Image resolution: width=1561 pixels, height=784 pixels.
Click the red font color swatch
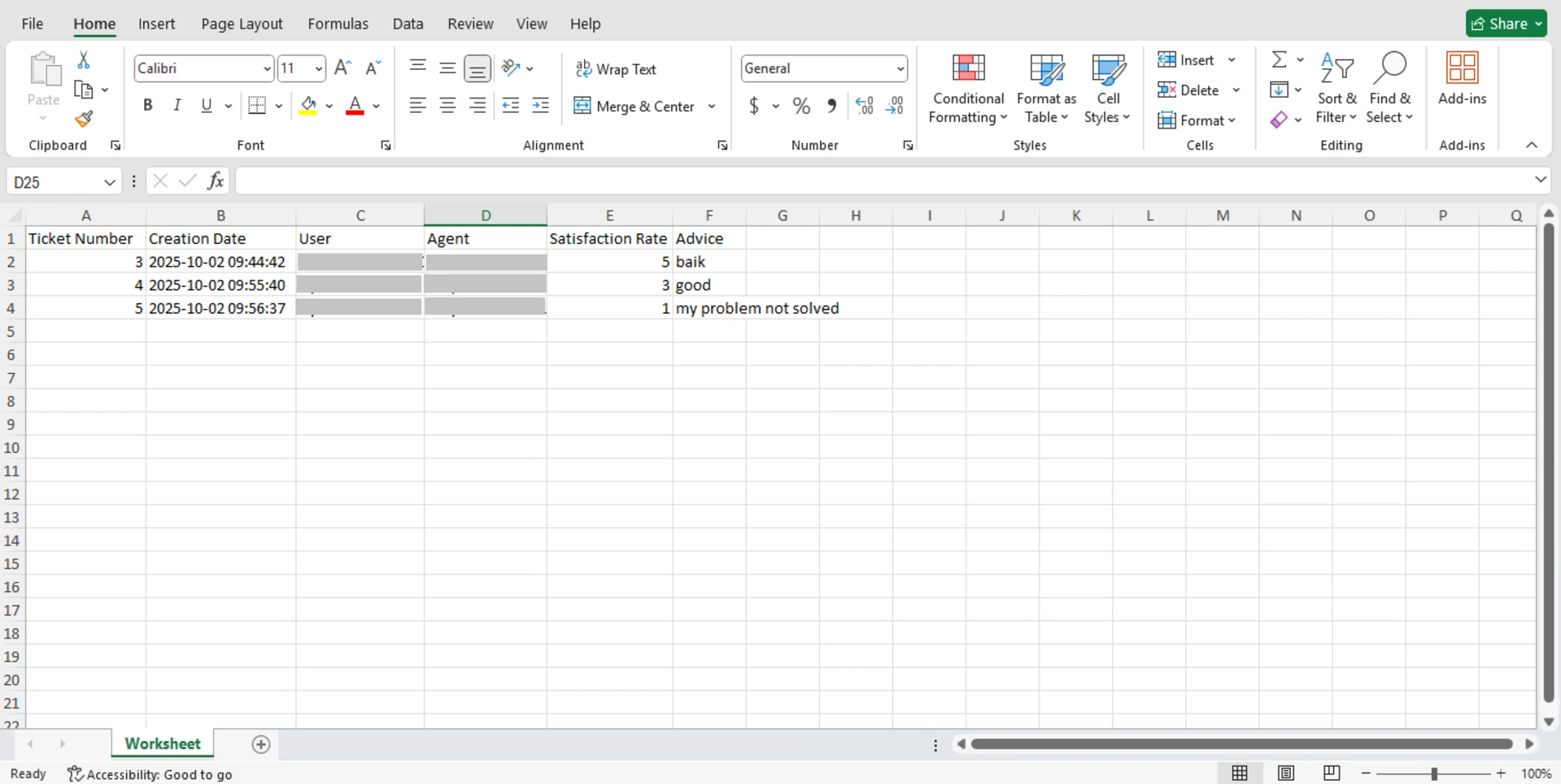355,107
